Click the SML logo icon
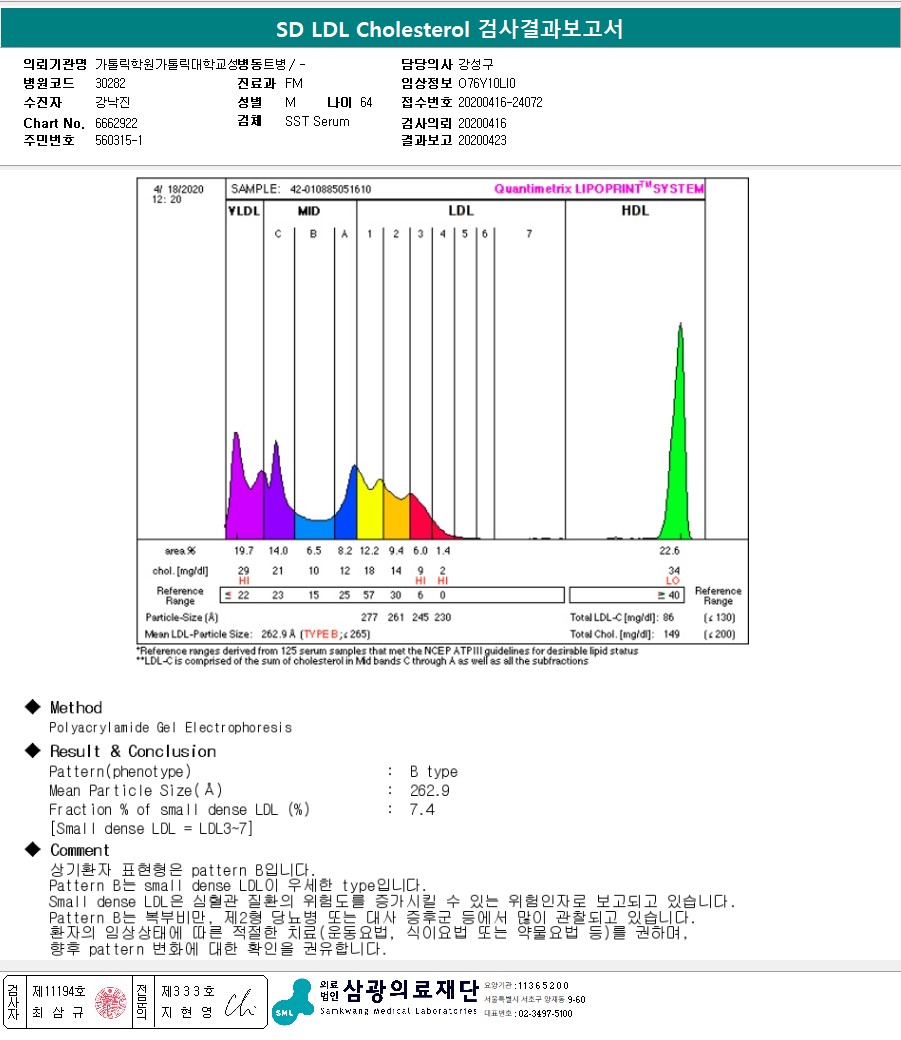Image resolution: width=901 pixels, height=1040 pixels. click(293, 1002)
